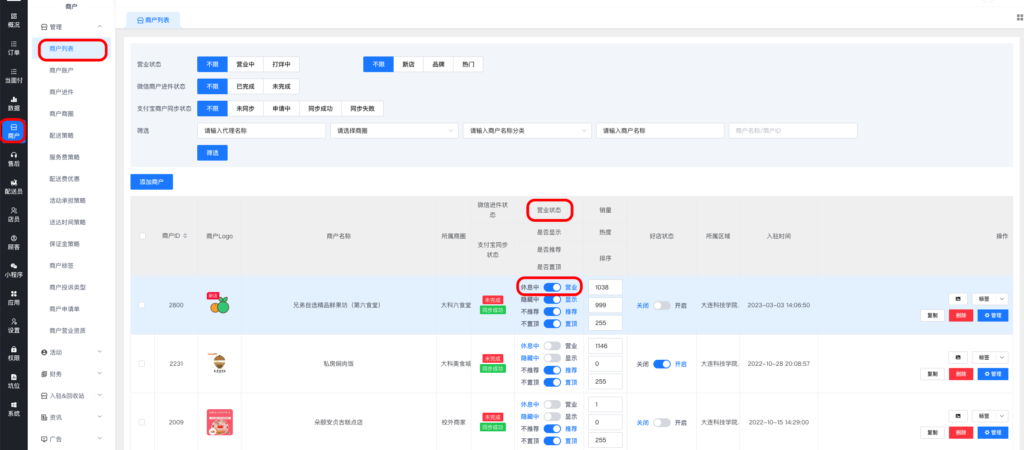Select 商户账户 in the management menu

coord(61,70)
